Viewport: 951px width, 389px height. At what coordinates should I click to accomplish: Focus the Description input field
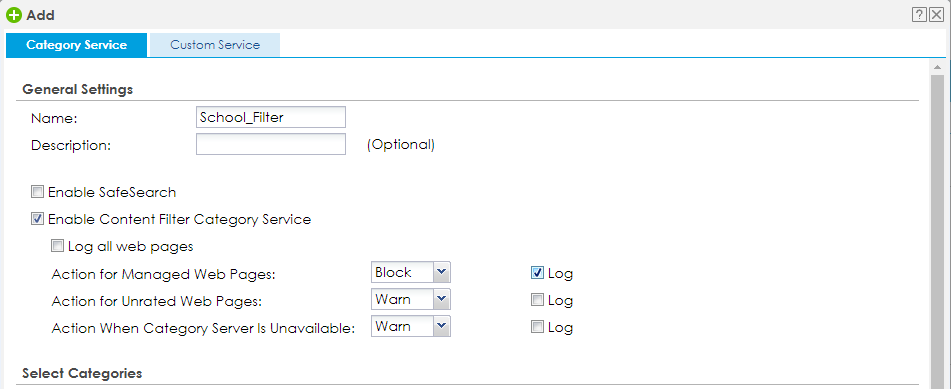271,144
